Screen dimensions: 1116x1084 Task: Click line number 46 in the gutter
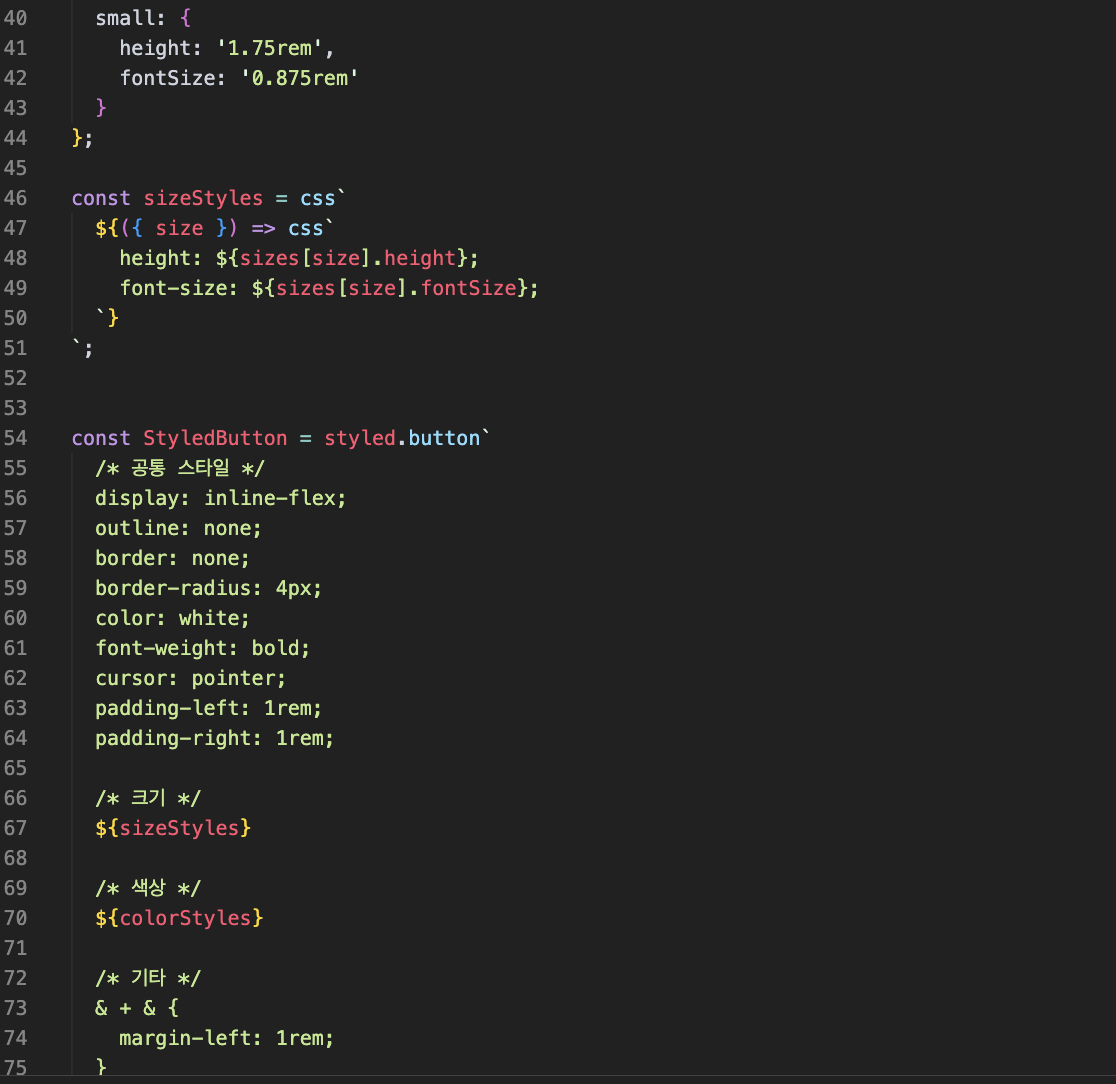coord(15,198)
